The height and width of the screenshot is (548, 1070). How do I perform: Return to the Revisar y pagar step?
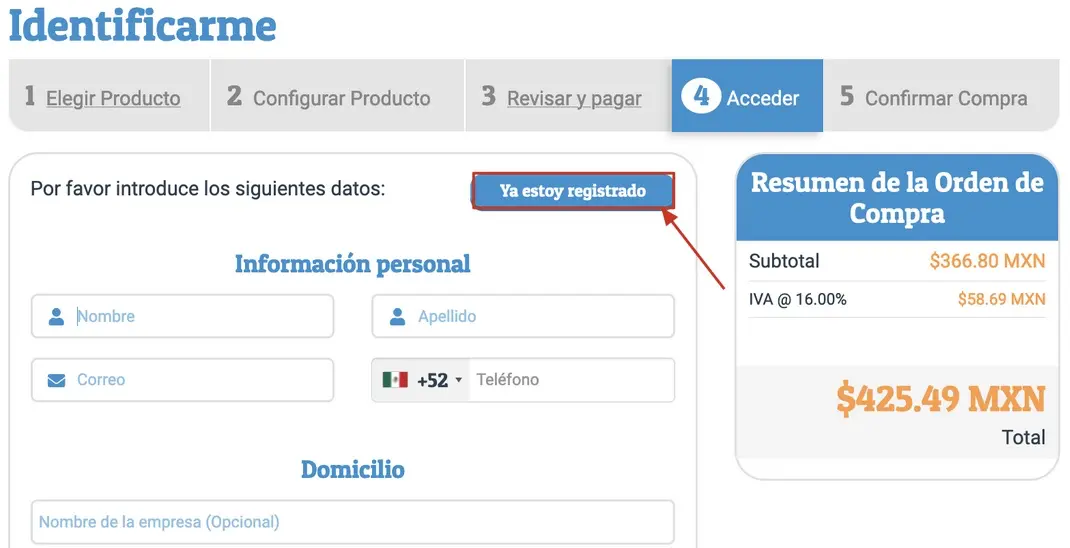click(574, 98)
